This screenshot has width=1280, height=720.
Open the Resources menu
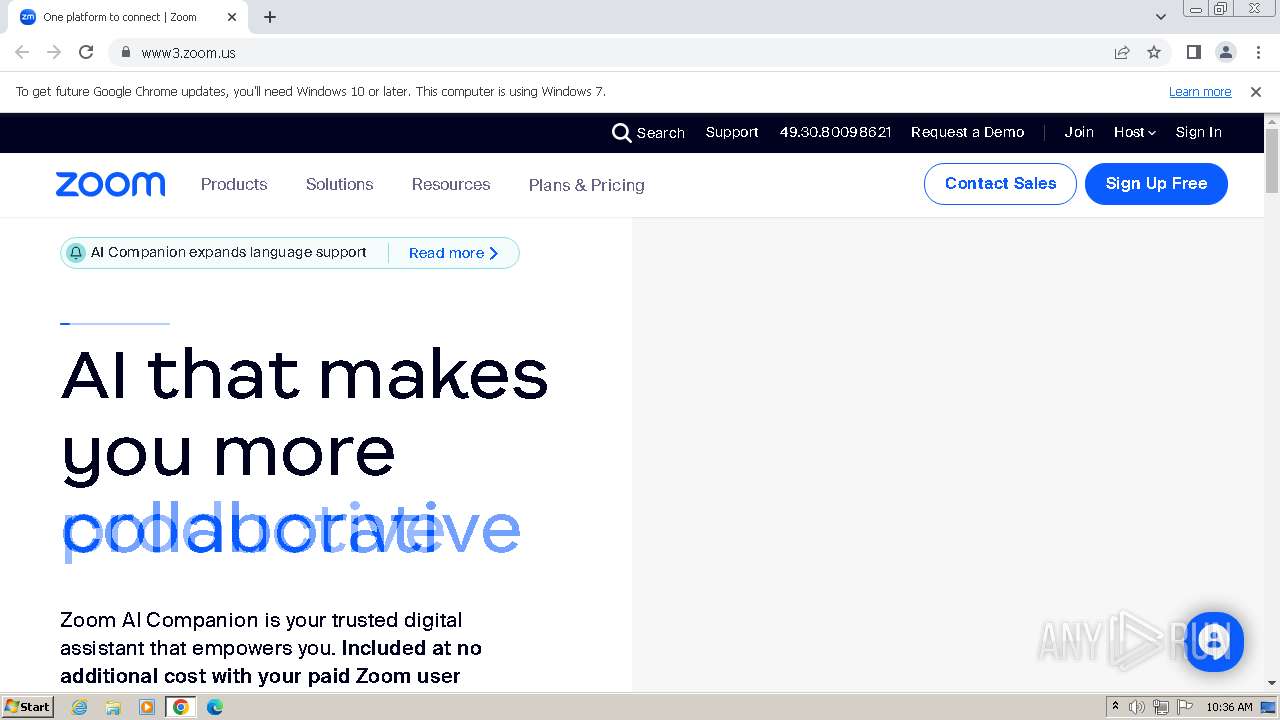[x=451, y=184]
